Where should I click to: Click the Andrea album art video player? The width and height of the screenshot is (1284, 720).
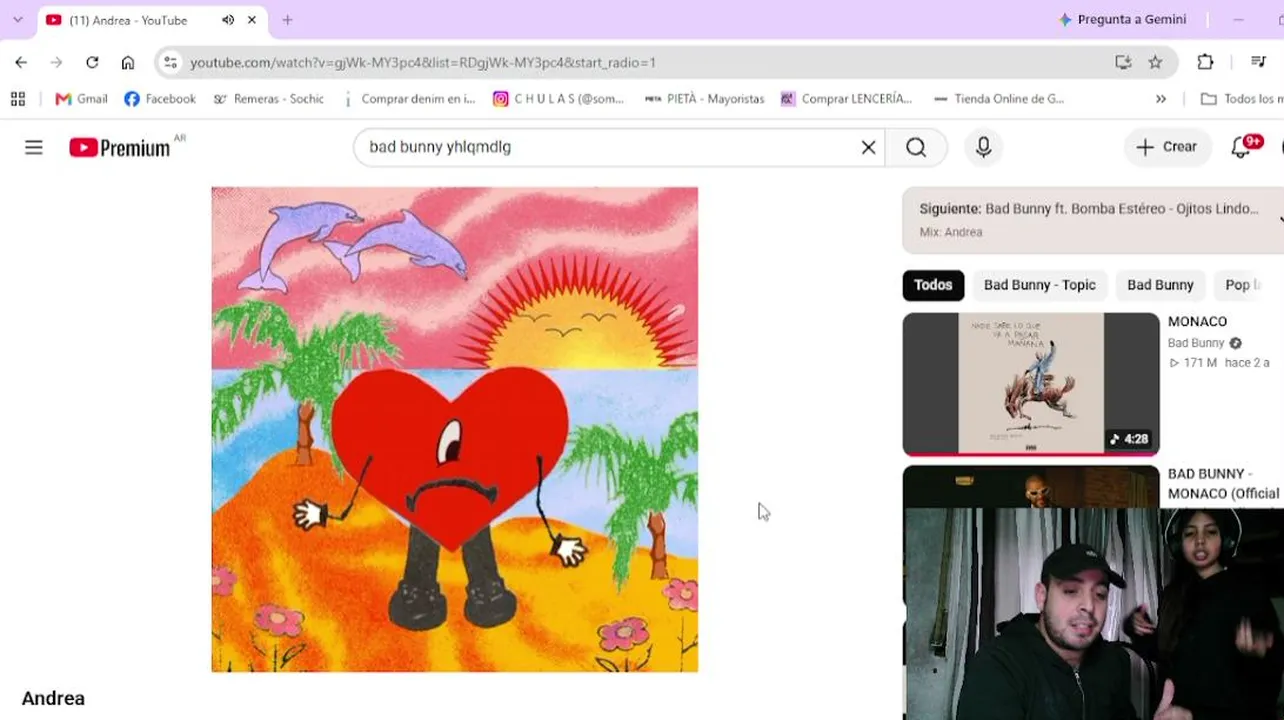pyautogui.click(x=455, y=430)
